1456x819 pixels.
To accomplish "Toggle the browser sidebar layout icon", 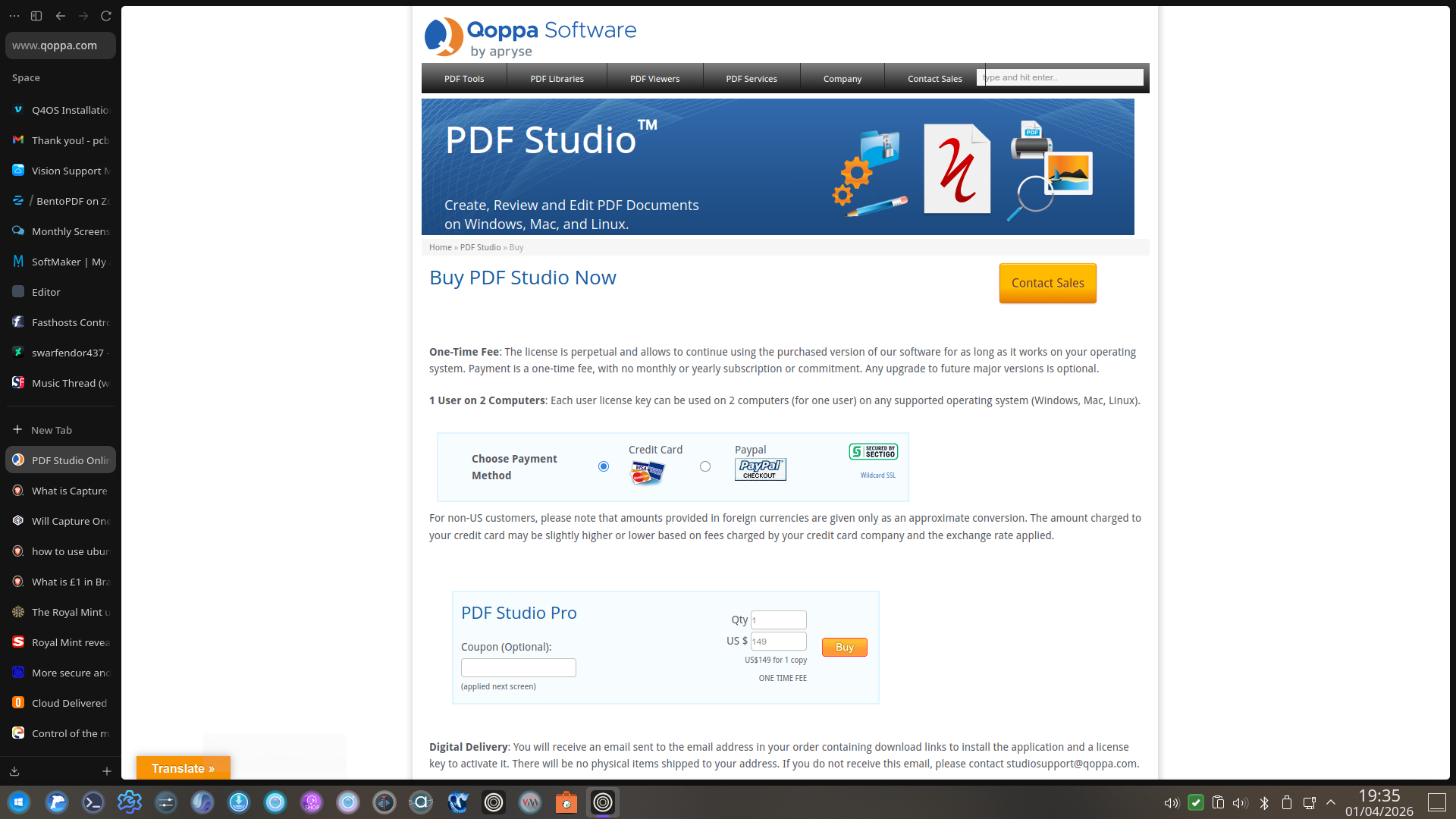I will tap(36, 16).
